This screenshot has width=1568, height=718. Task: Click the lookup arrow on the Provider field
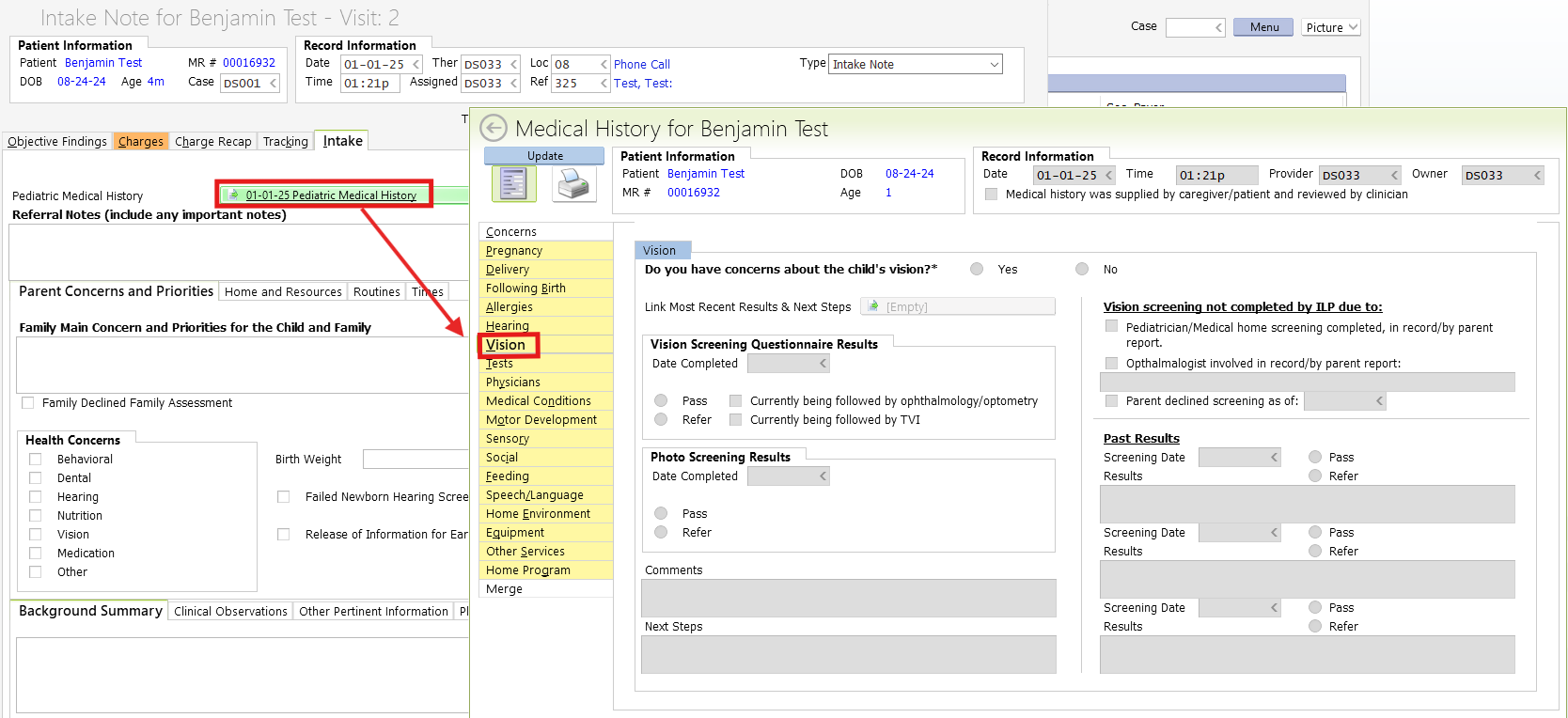click(1394, 175)
